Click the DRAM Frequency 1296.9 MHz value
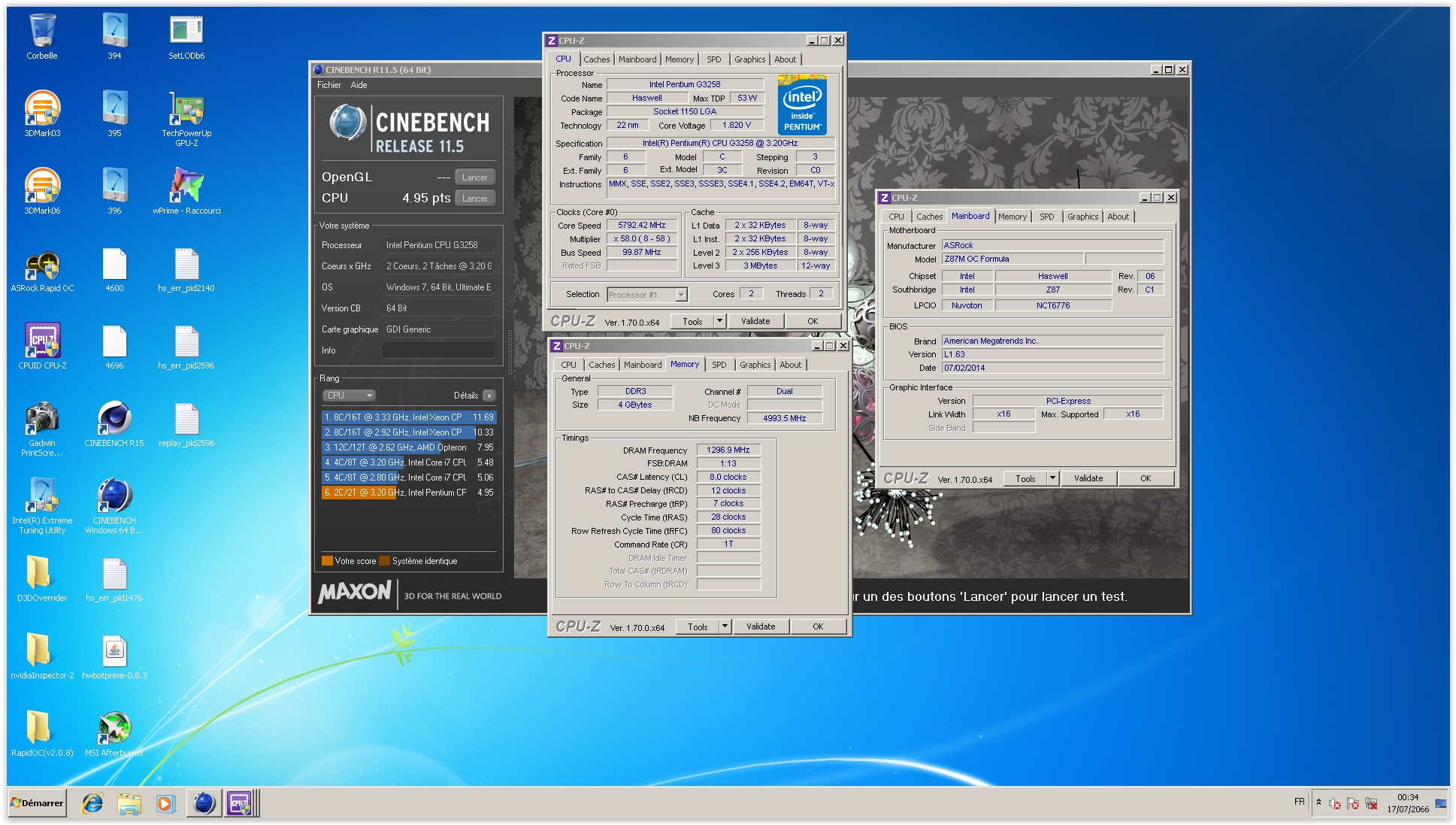Screen dimensions: 1456x825 (728, 450)
